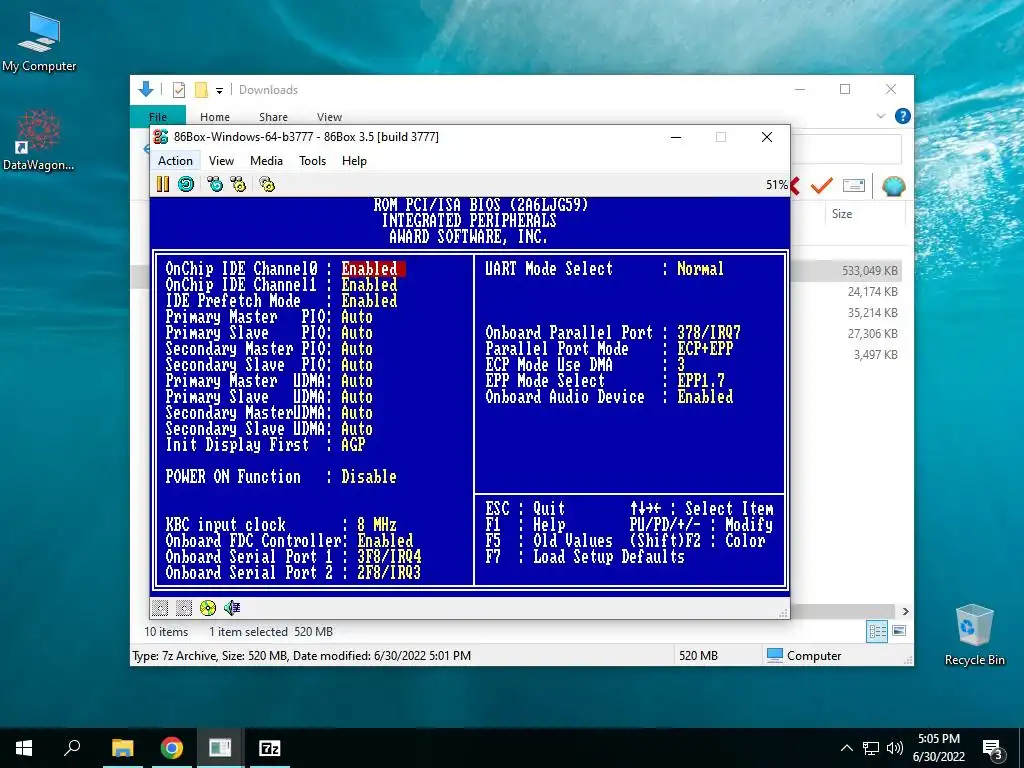Click Parallel Port Mode ECP+EPP value
1024x768 pixels.
click(705, 349)
